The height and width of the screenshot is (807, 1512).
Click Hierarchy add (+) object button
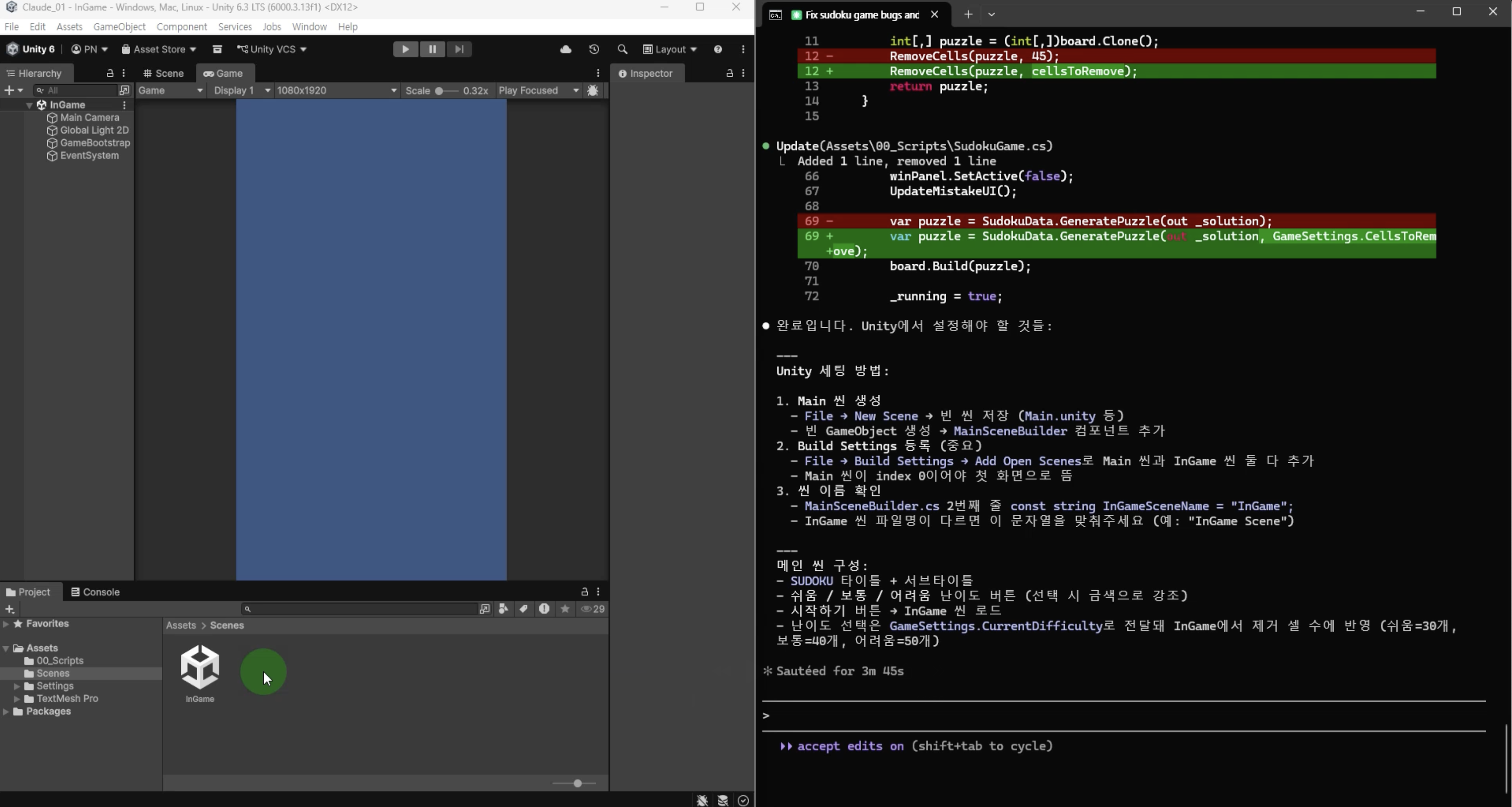pyautogui.click(x=12, y=90)
